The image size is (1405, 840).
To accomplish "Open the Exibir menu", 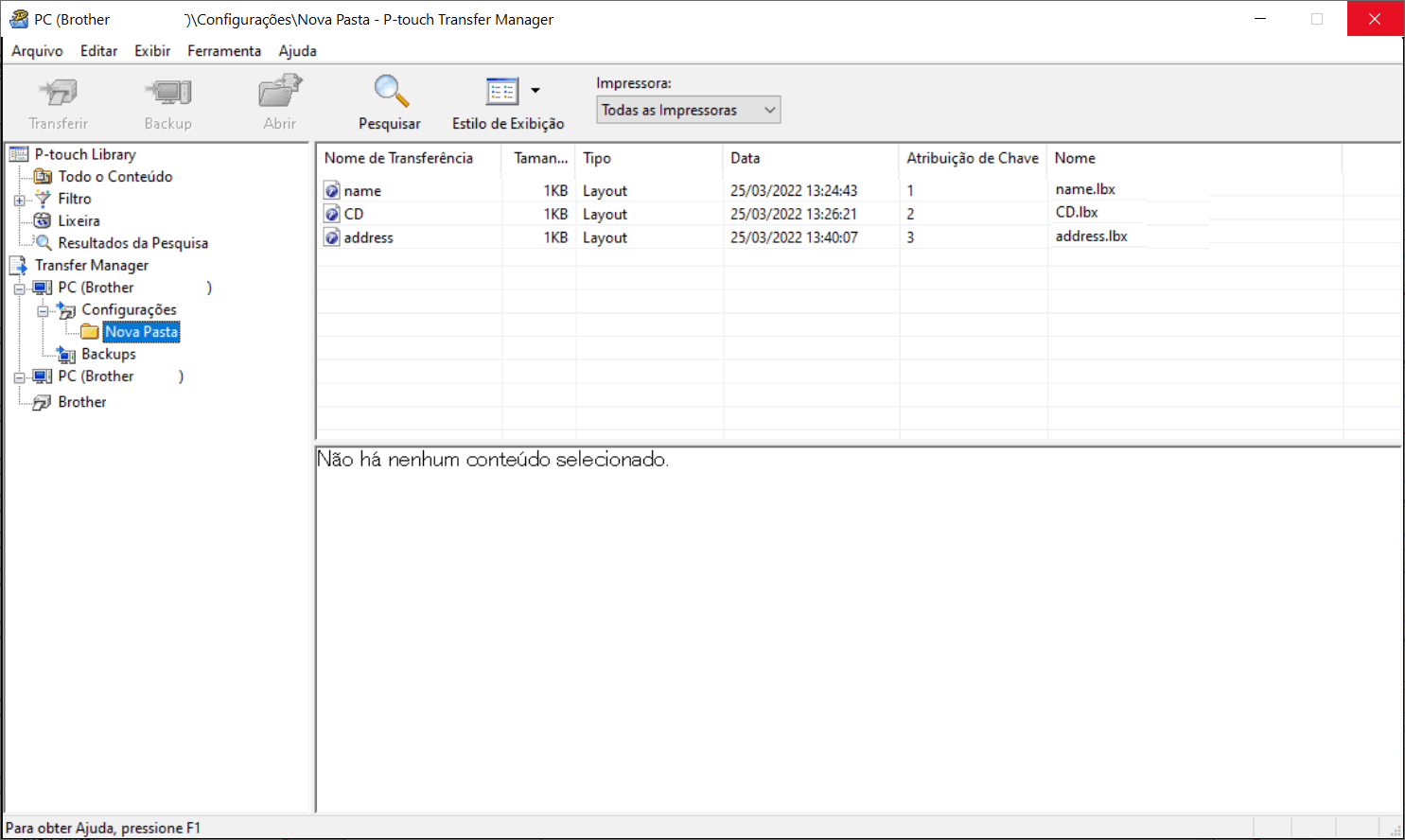I will point(152,51).
